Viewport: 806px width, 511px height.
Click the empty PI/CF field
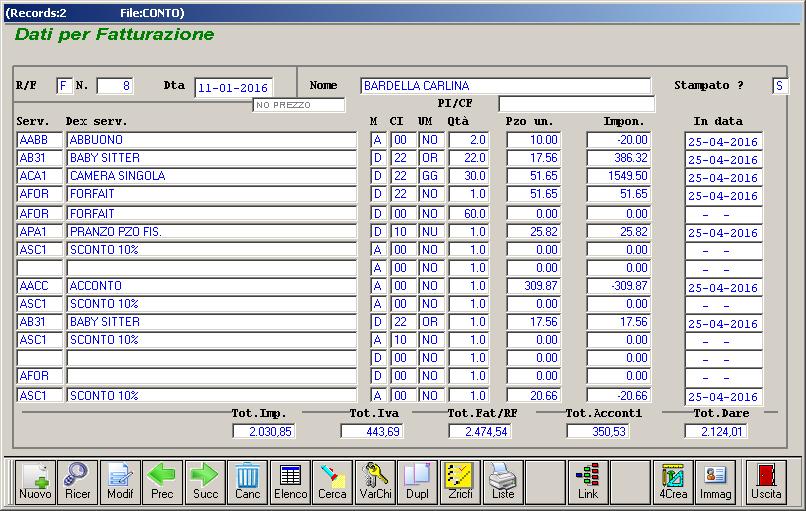[x=577, y=104]
